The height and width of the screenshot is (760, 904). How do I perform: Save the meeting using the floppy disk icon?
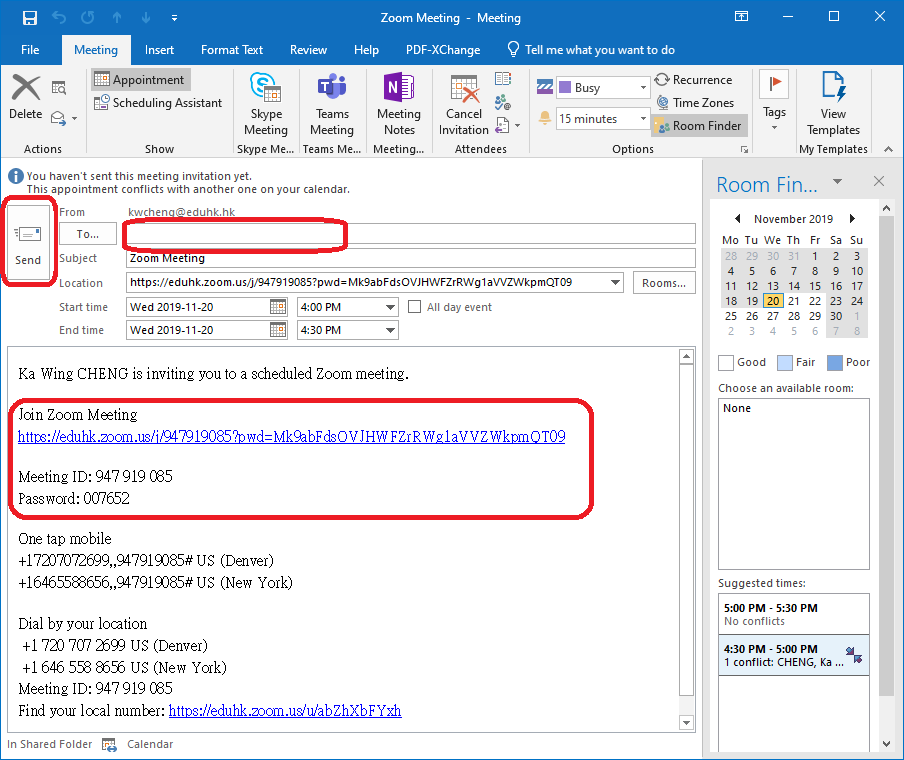coord(29,17)
